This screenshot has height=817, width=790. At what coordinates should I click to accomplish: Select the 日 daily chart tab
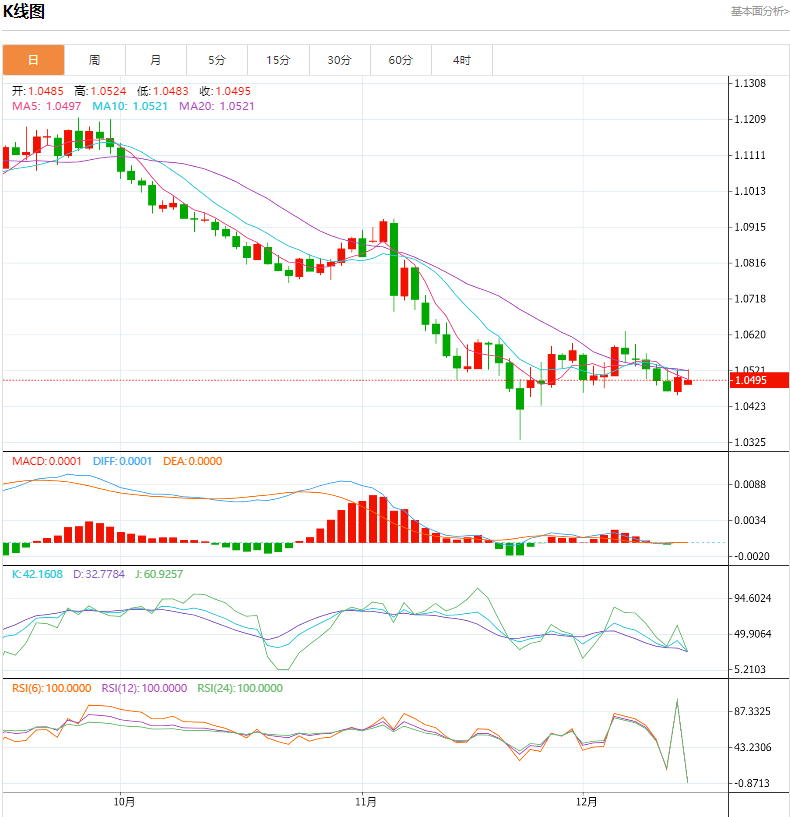[33, 60]
